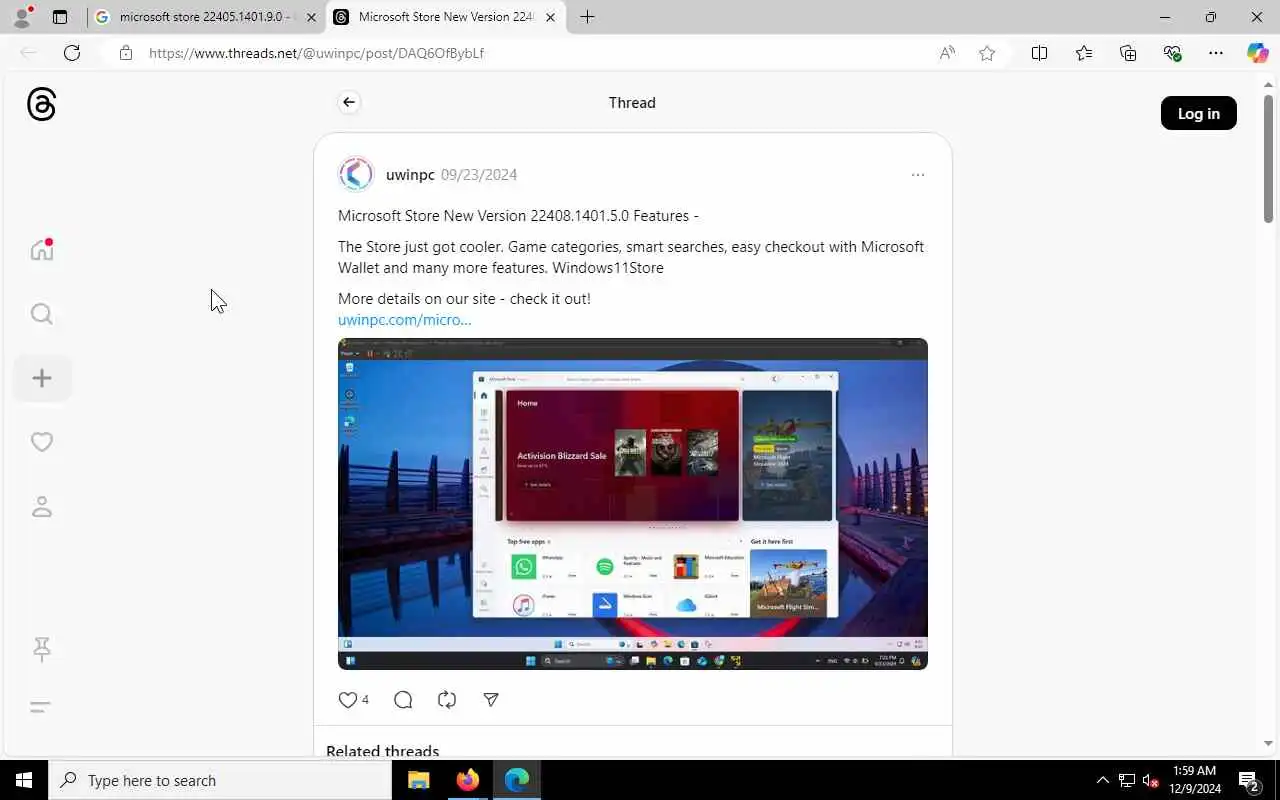Show hidden system tray icons
Viewport: 1280px width, 800px height.
pos(1103,780)
